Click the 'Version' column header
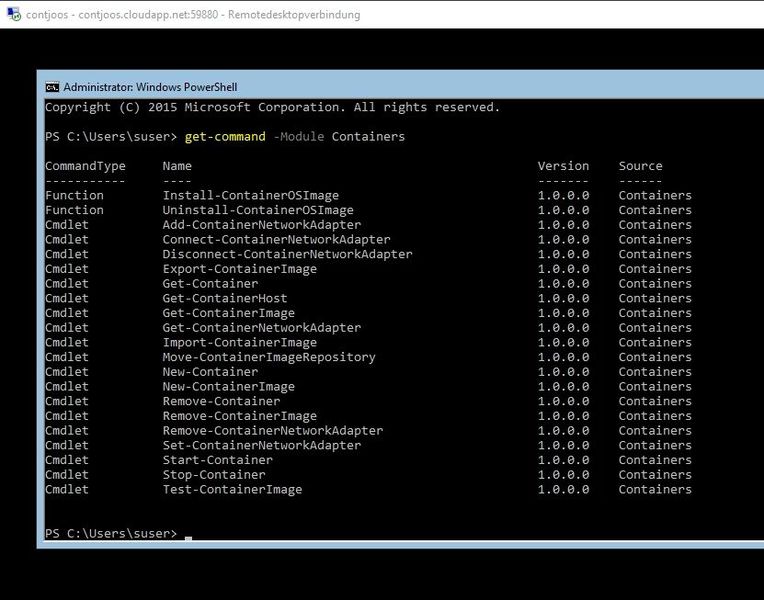 [563, 166]
